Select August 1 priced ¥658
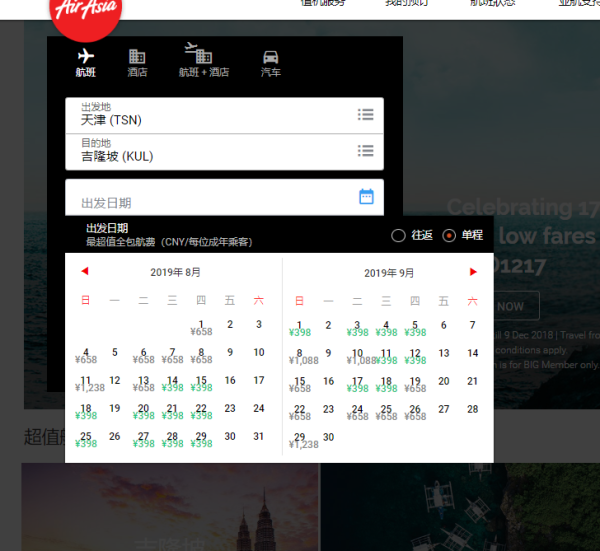The height and width of the screenshot is (551, 600). [x=201, y=328]
